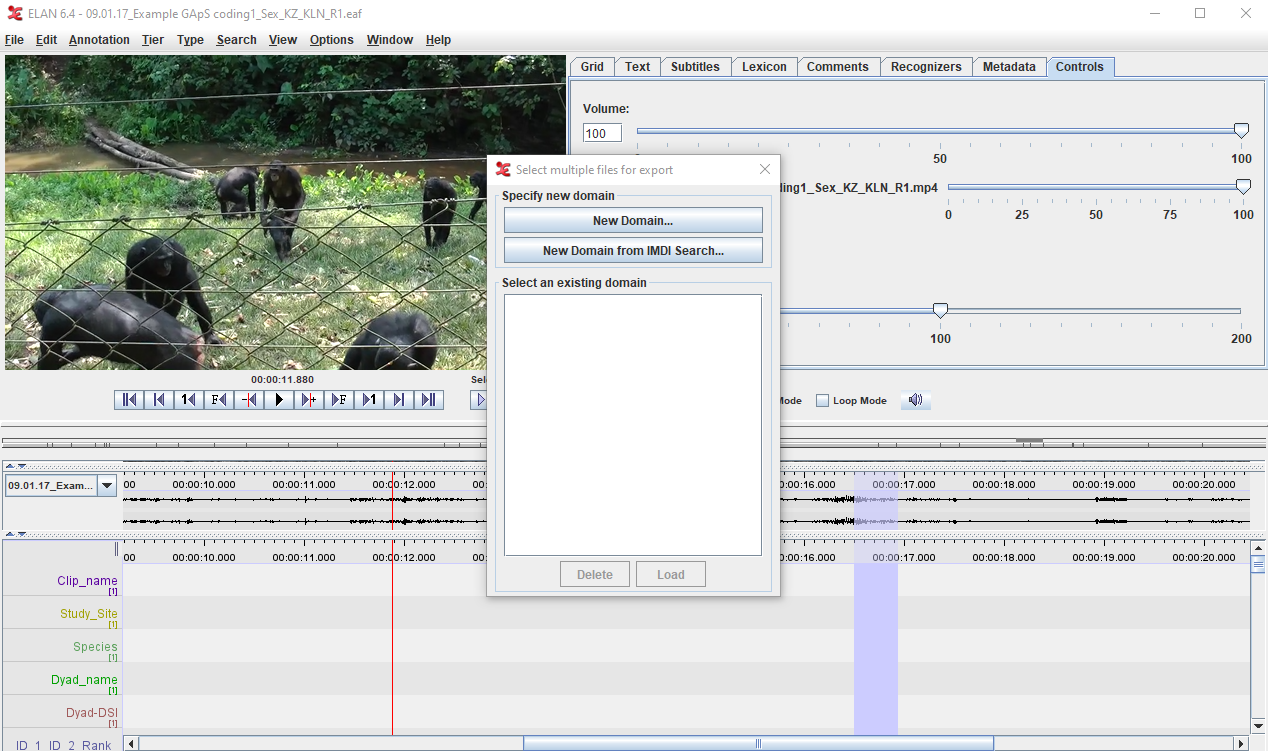Image resolution: width=1268 pixels, height=751 pixels.
Task: Click the speaker volume icon
Action: (x=915, y=400)
